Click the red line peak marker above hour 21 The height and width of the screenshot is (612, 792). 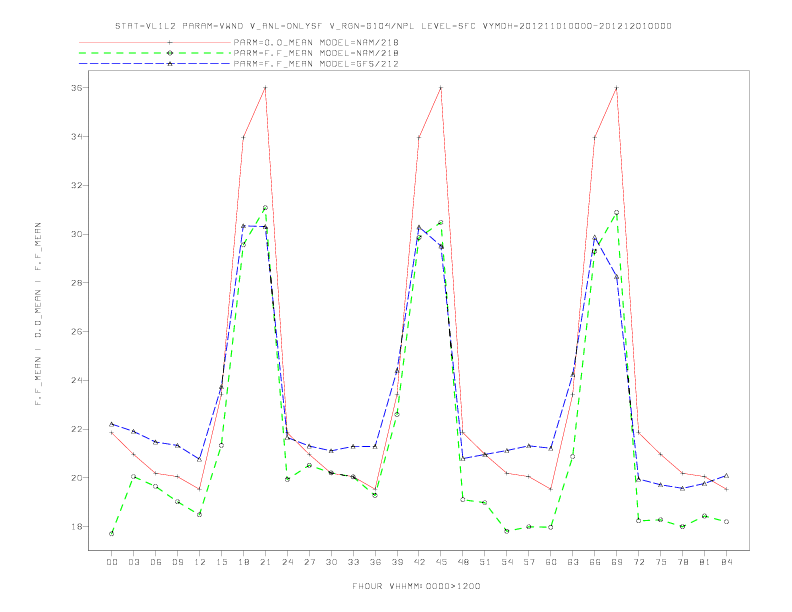point(265,87)
